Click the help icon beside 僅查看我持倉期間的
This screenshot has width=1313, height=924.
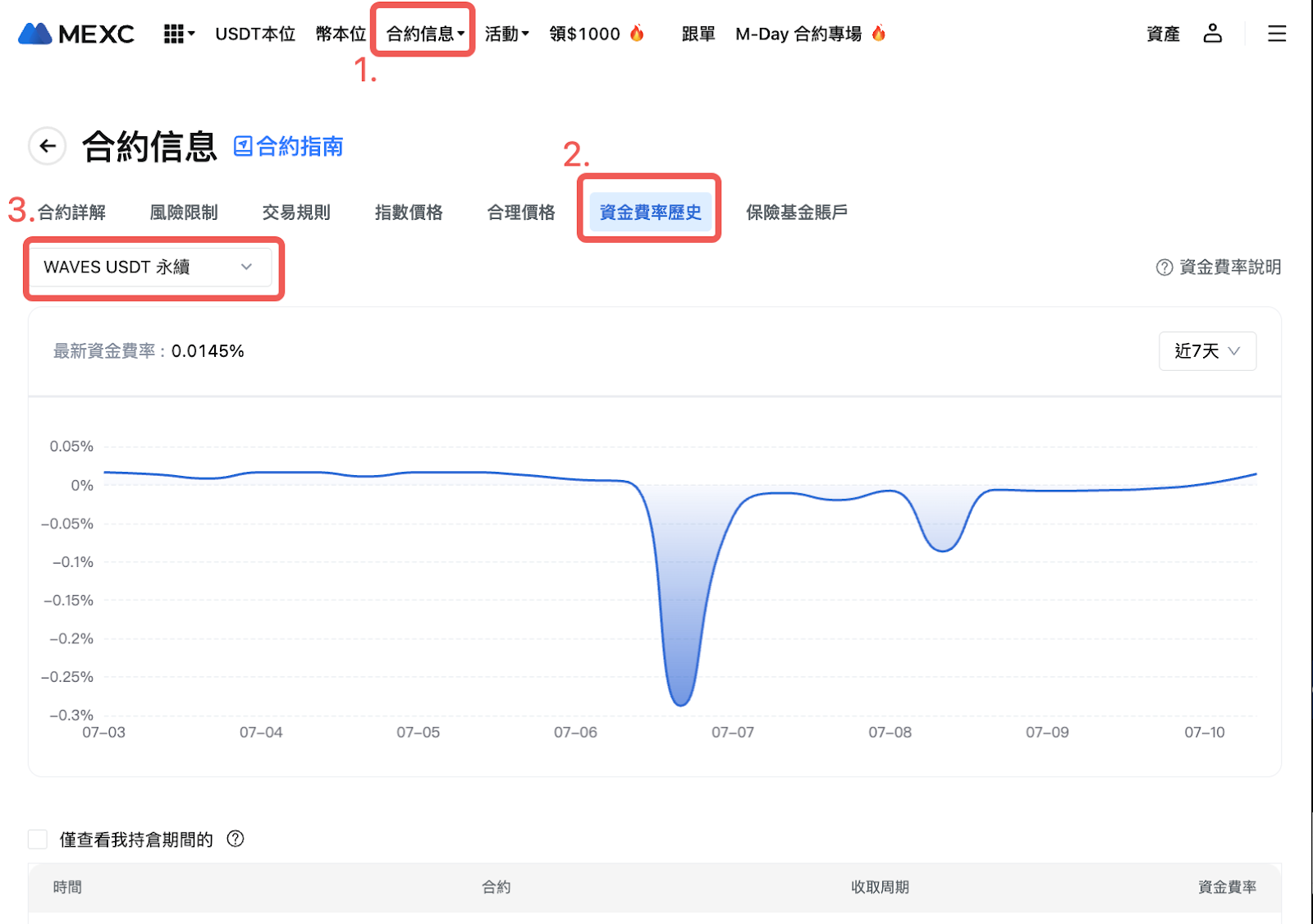point(236,839)
